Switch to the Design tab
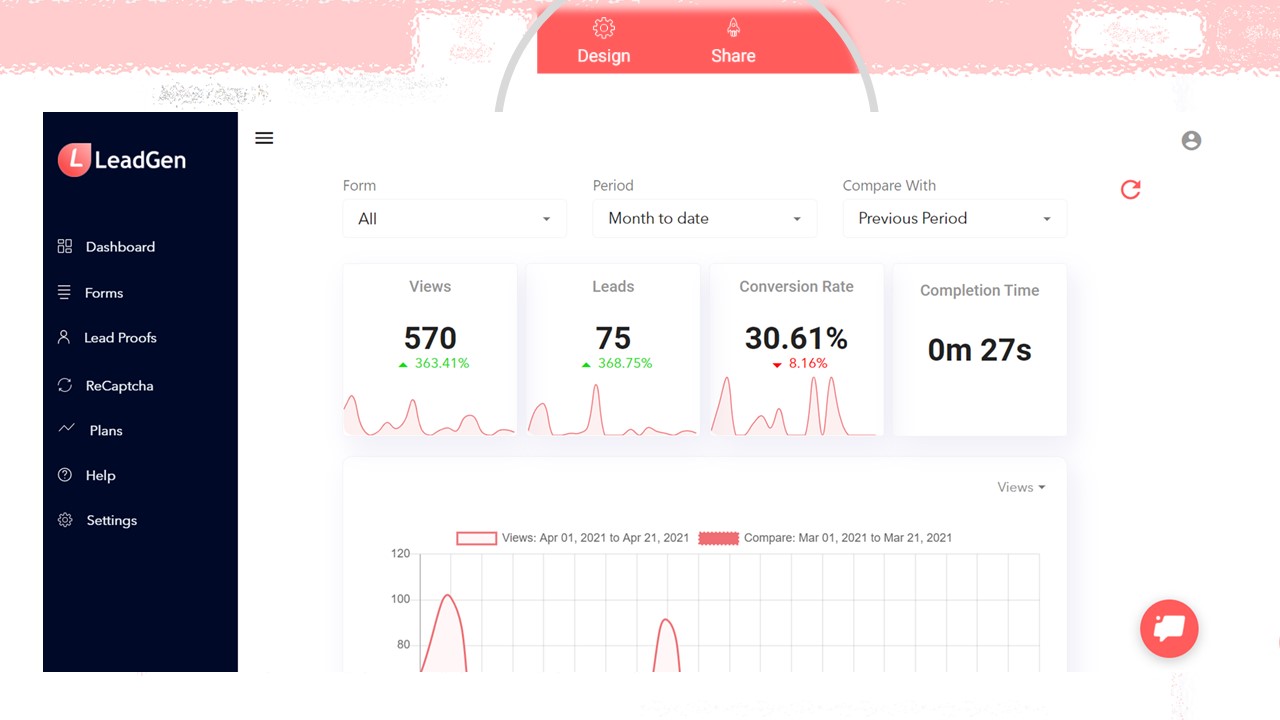Screen dimensions: 1280x720 click(603, 42)
